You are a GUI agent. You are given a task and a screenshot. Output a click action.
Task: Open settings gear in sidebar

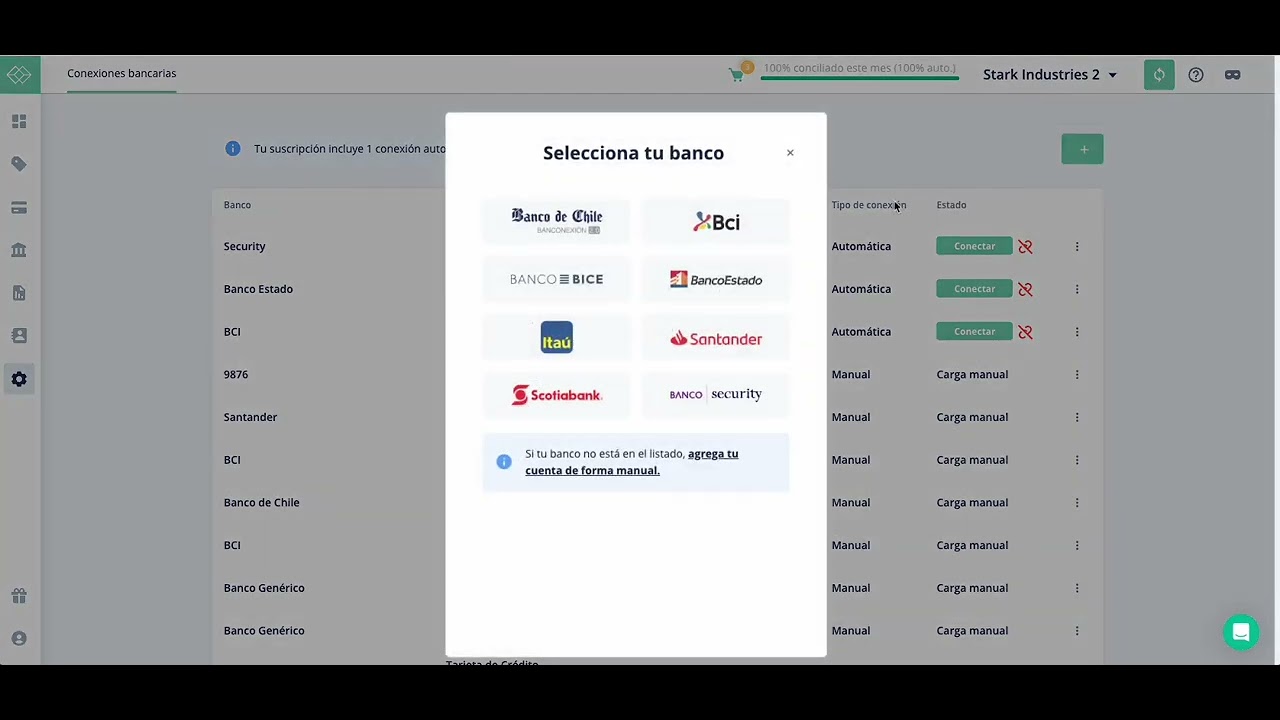pyautogui.click(x=19, y=379)
